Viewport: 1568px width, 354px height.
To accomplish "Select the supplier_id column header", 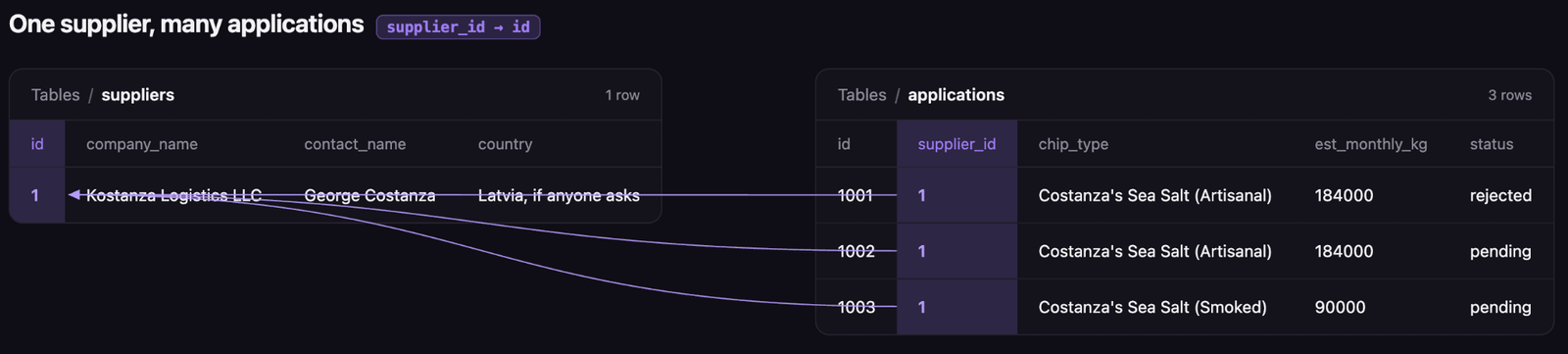I will coord(956,144).
